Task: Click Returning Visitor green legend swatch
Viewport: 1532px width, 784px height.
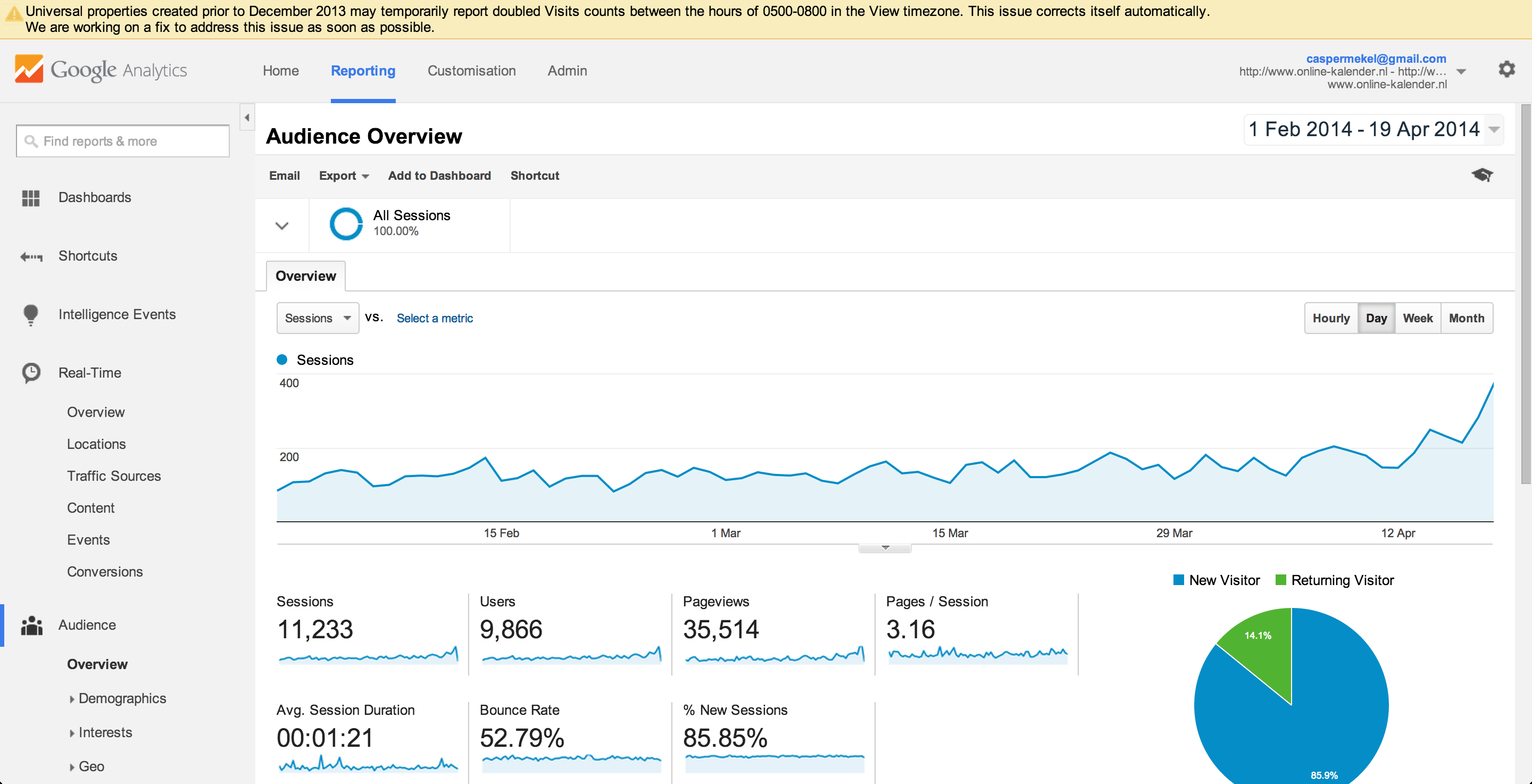Action: (1280, 580)
